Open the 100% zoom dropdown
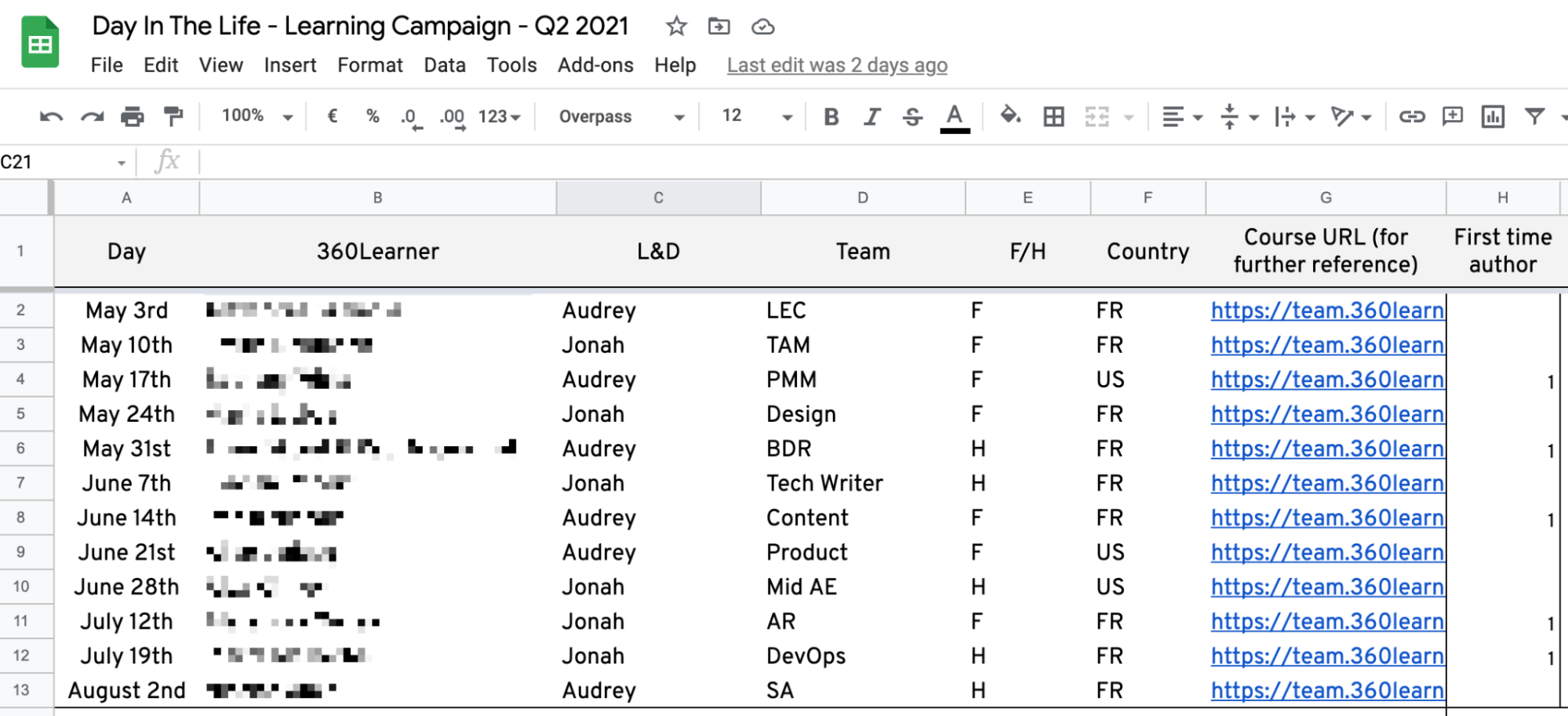This screenshot has height=716, width=1568. click(x=256, y=117)
